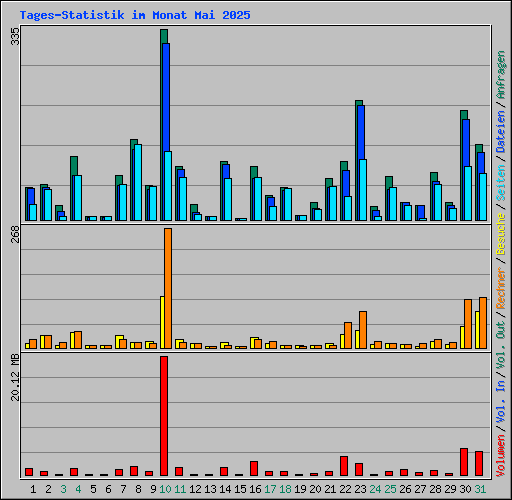Click the red Volumen bar for day 31
The height and width of the screenshot is (500, 512).
[479, 463]
